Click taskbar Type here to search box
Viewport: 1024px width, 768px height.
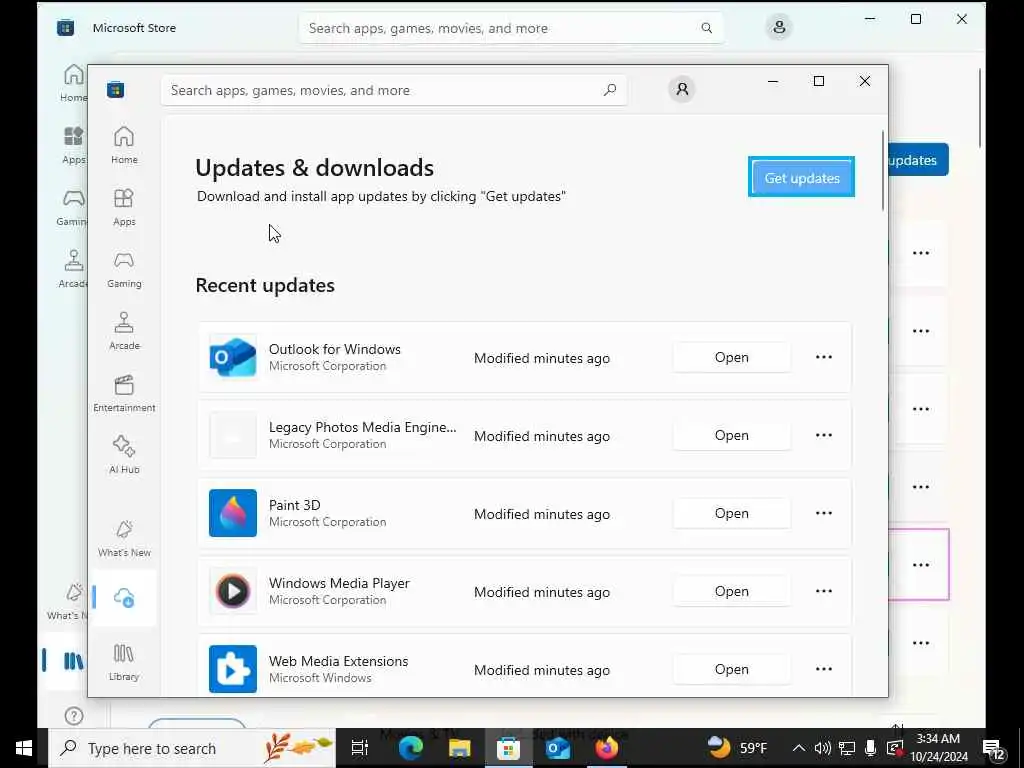tap(193, 748)
